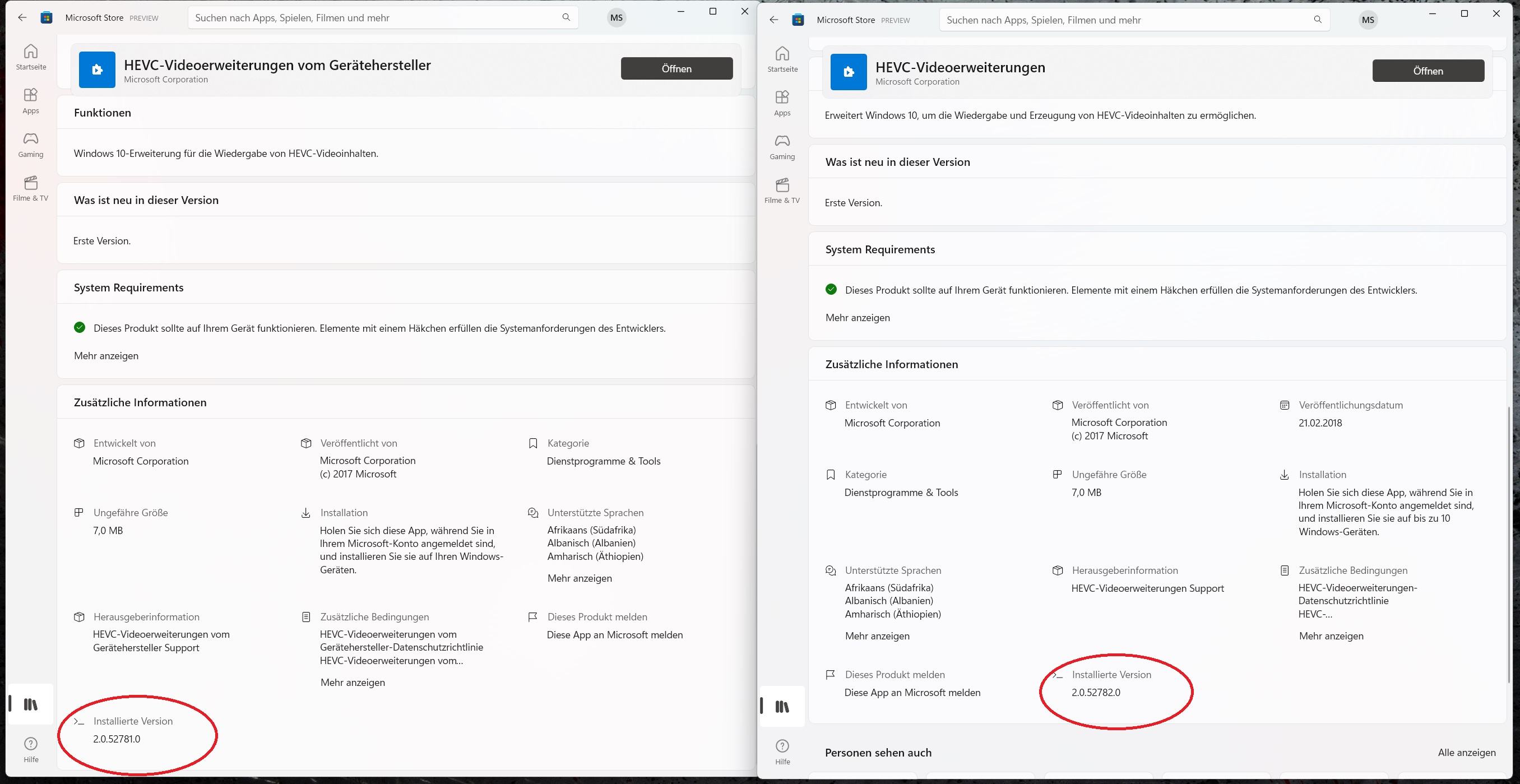This screenshot has width=1520, height=784.
Task: Open the library icon in left window
Action: [x=31, y=704]
